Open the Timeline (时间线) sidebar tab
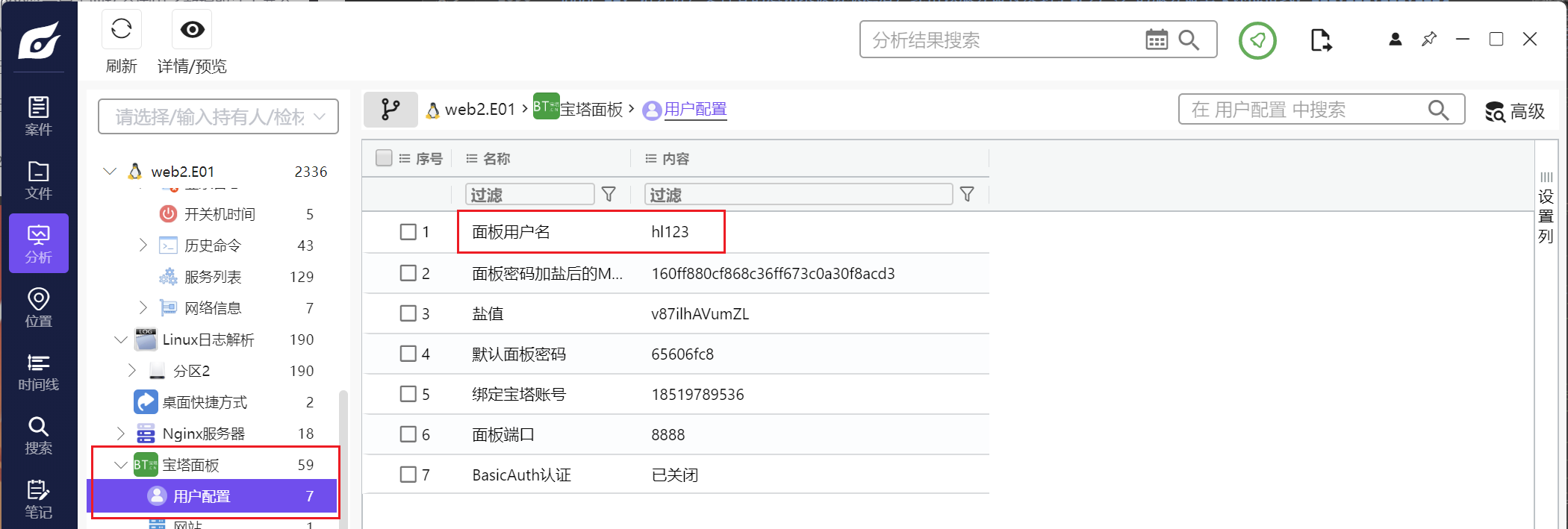The width and height of the screenshot is (1568, 529). pyautogui.click(x=39, y=372)
